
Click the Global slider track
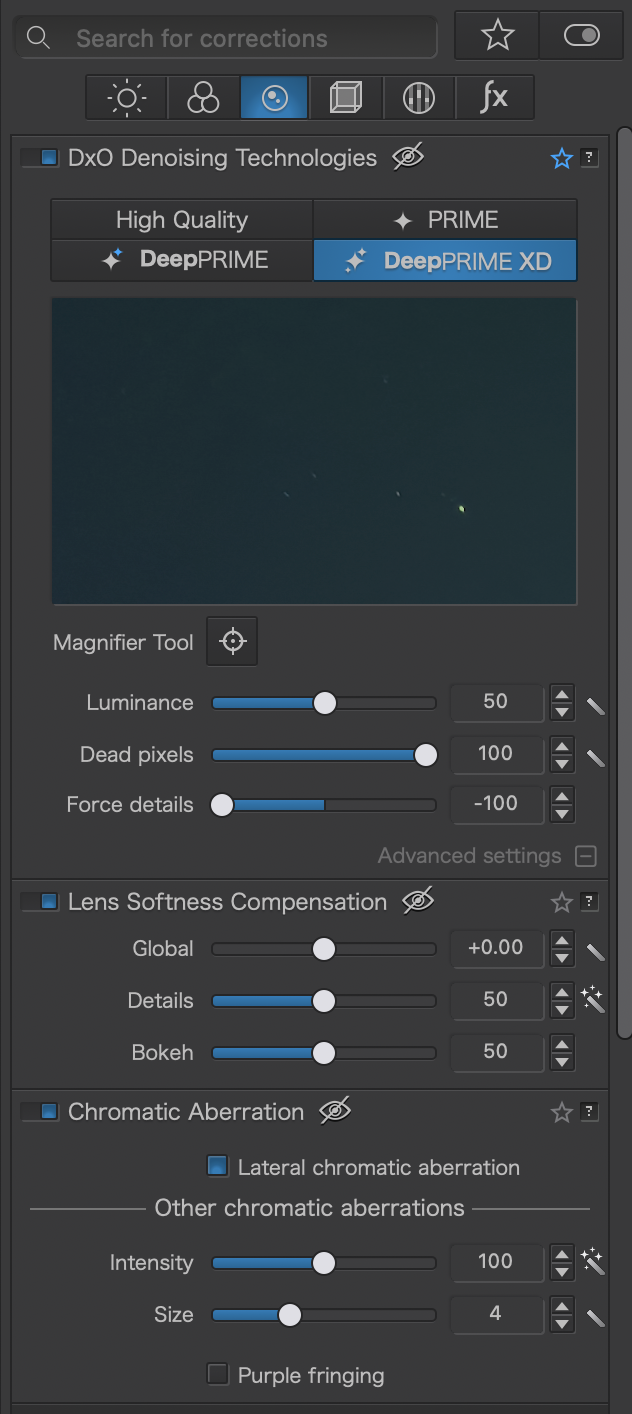tap(324, 949)
